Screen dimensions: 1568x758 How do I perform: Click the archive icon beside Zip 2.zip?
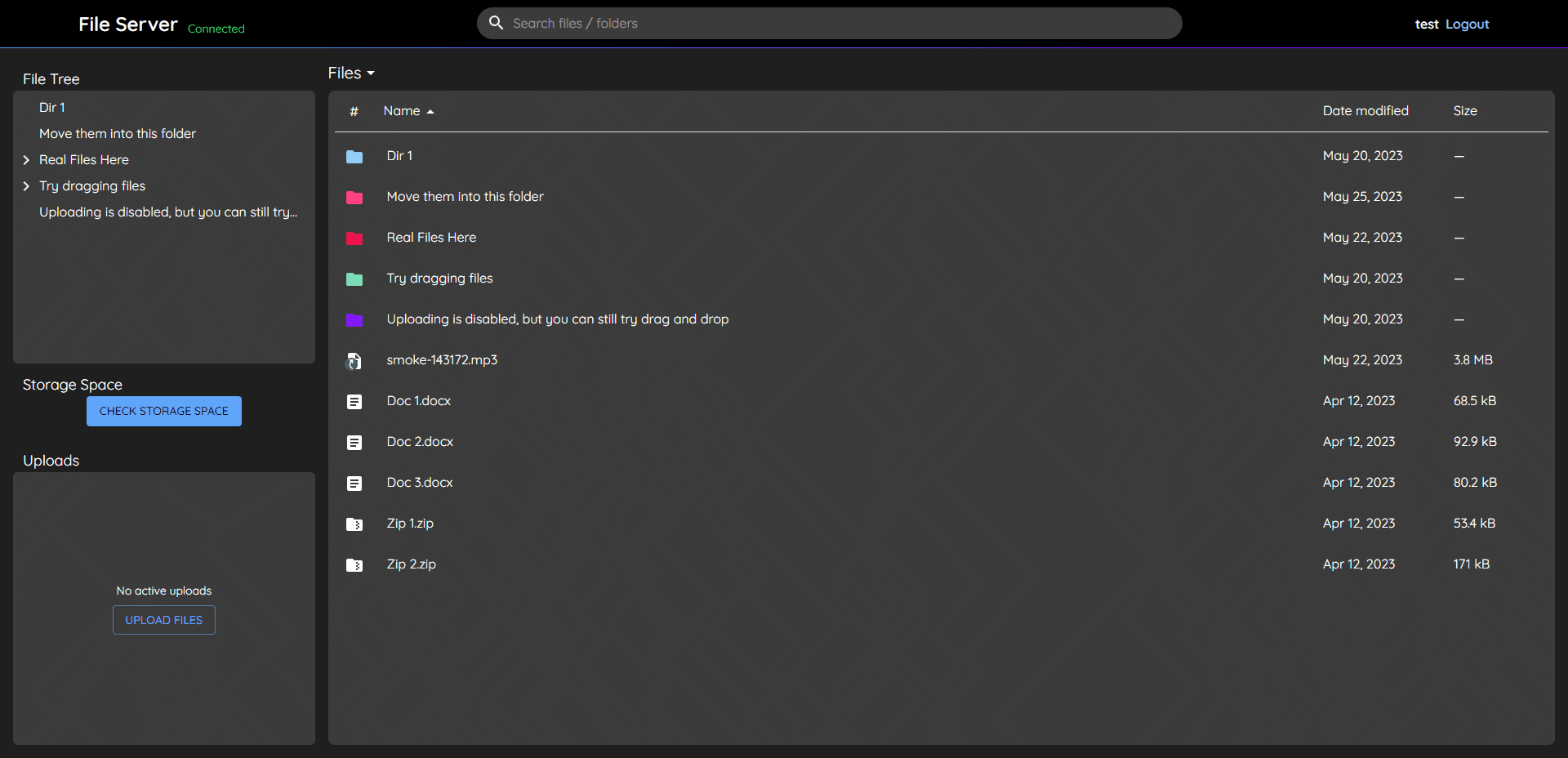(354, 564)
